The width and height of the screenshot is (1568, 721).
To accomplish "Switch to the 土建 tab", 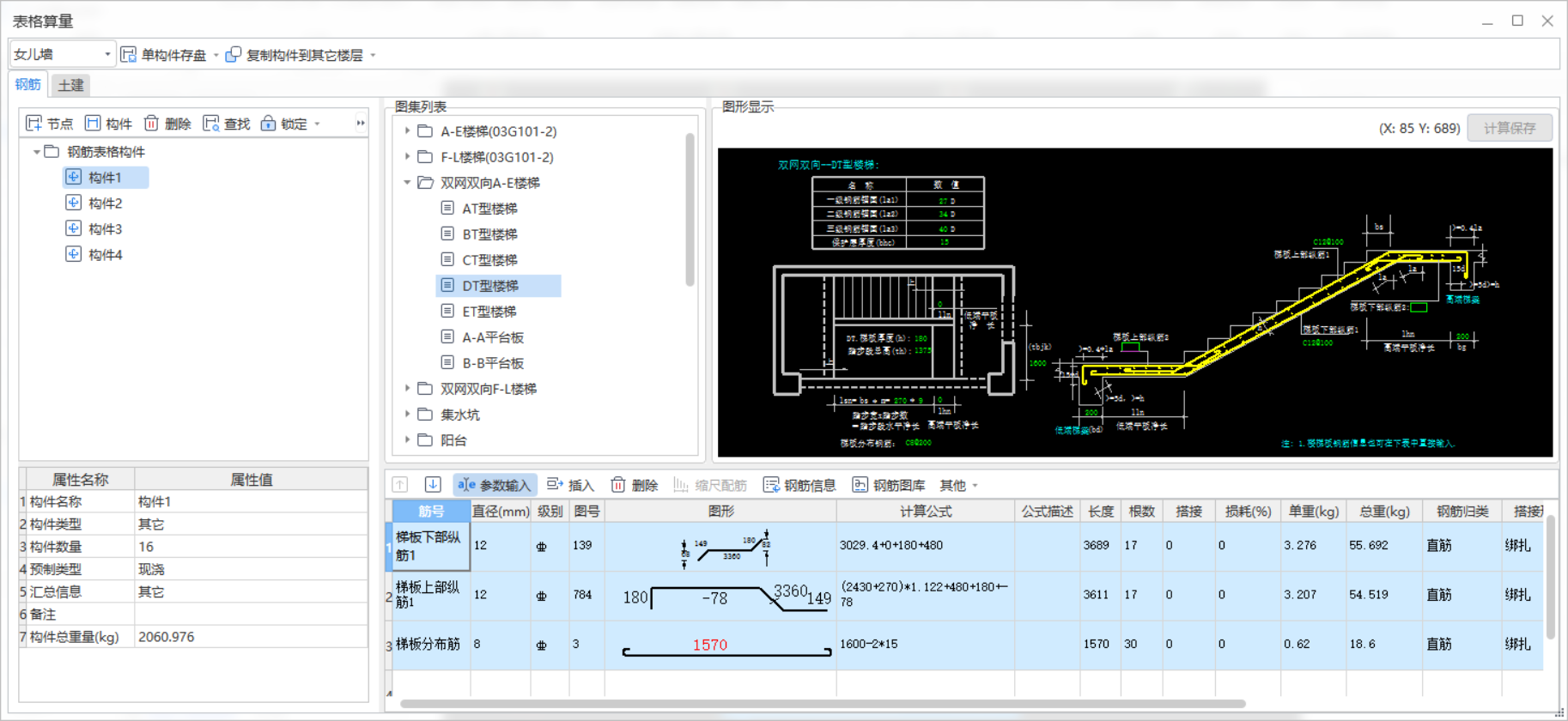I will point(70,85).
